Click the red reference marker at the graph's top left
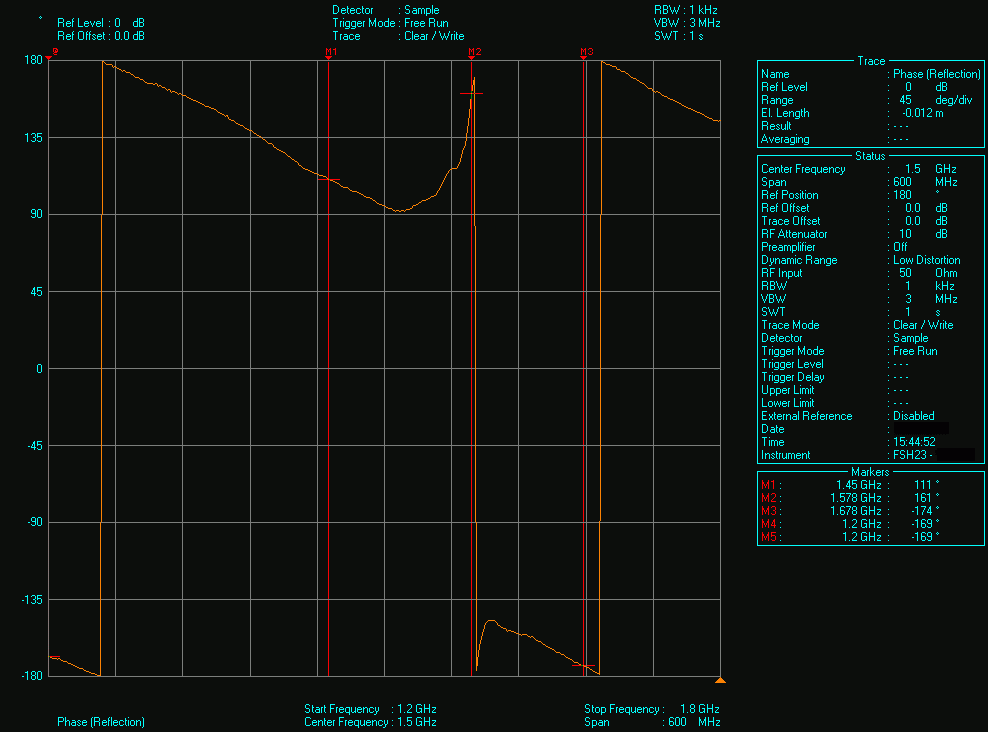Image resolution: width=988 pixels, height=732 pixels. click(x=52, y=53)
